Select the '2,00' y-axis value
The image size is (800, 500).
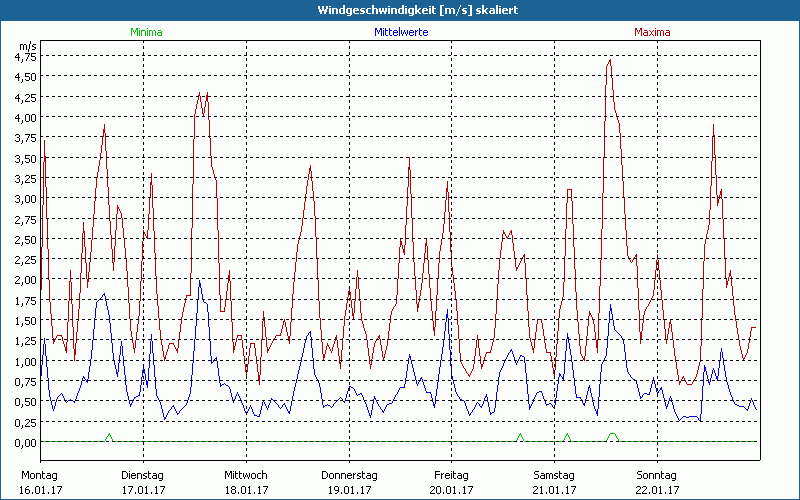pos(26,280)
